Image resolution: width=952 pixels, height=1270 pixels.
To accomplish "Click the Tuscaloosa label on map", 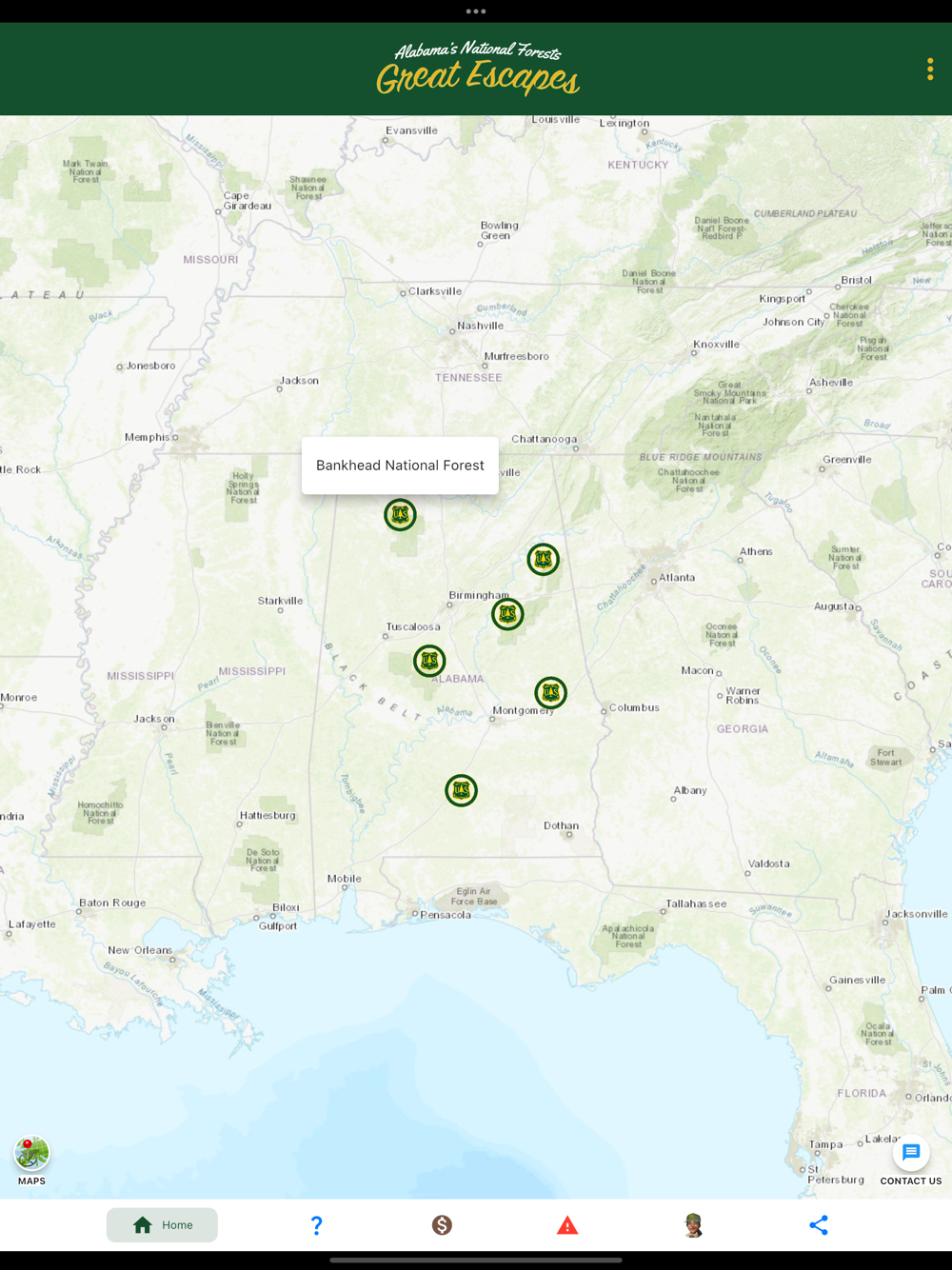I will coord(413,627).
